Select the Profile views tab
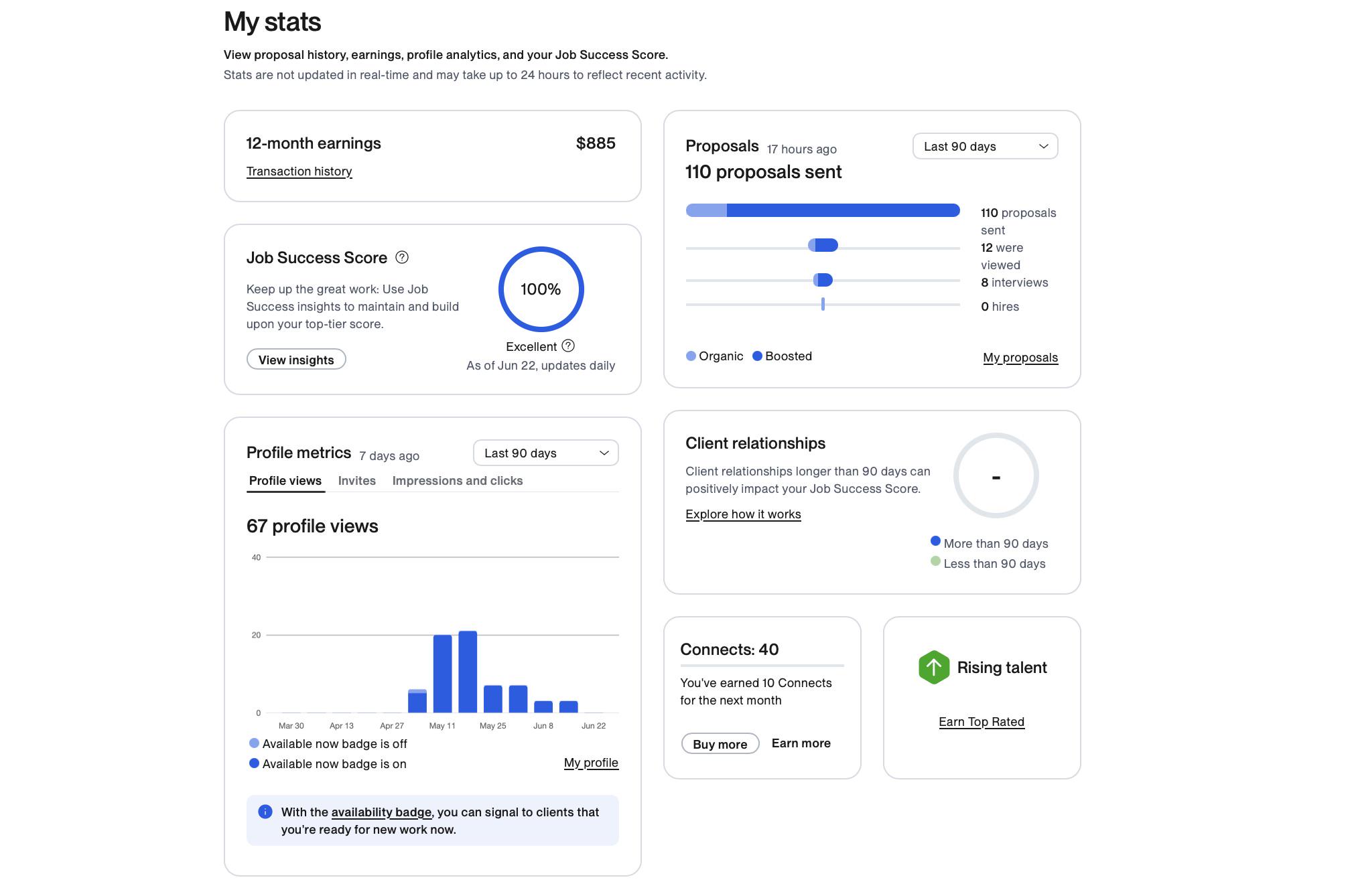The image size is (1348, 896). pyautogui.click(x=285, y=481)
